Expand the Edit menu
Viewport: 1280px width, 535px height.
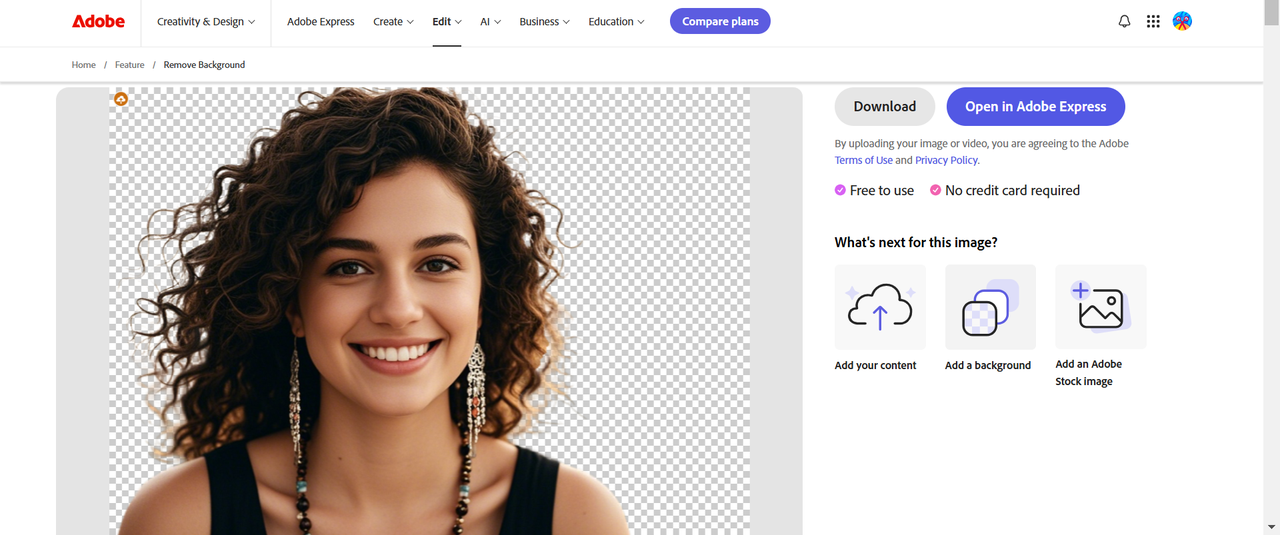click(x=447, y=22)
